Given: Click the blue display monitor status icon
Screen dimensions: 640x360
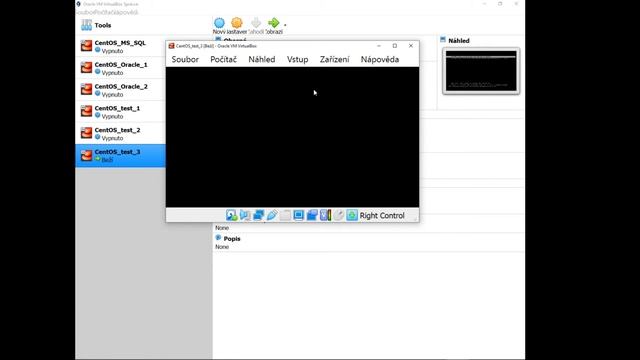Looking at the screenshot, I should coord(298,215).
